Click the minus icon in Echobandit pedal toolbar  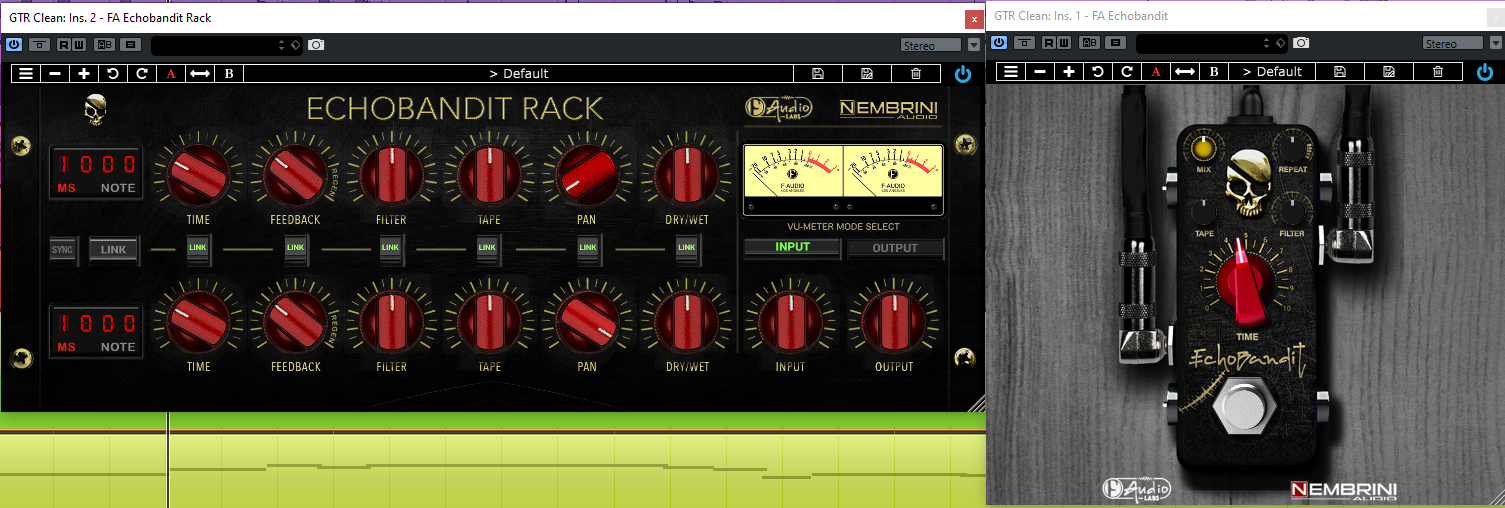tap(1040, 71)
